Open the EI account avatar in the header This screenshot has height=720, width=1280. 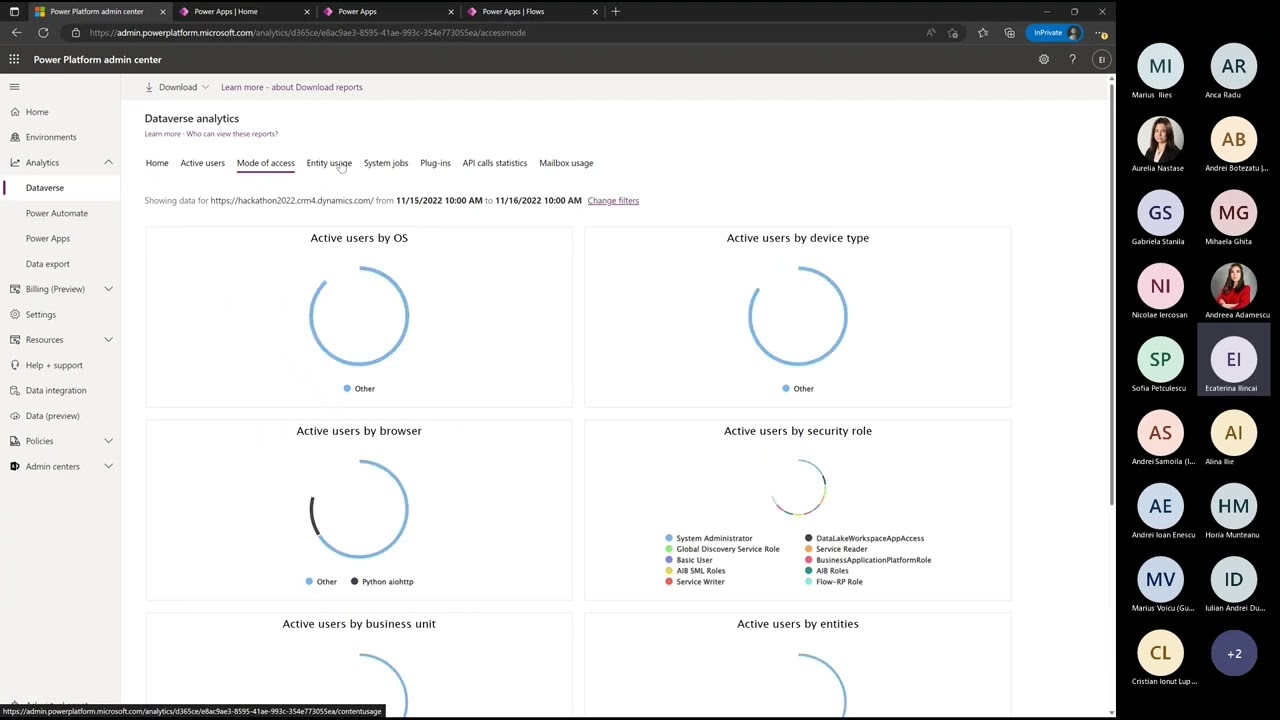coord(1101,59)
